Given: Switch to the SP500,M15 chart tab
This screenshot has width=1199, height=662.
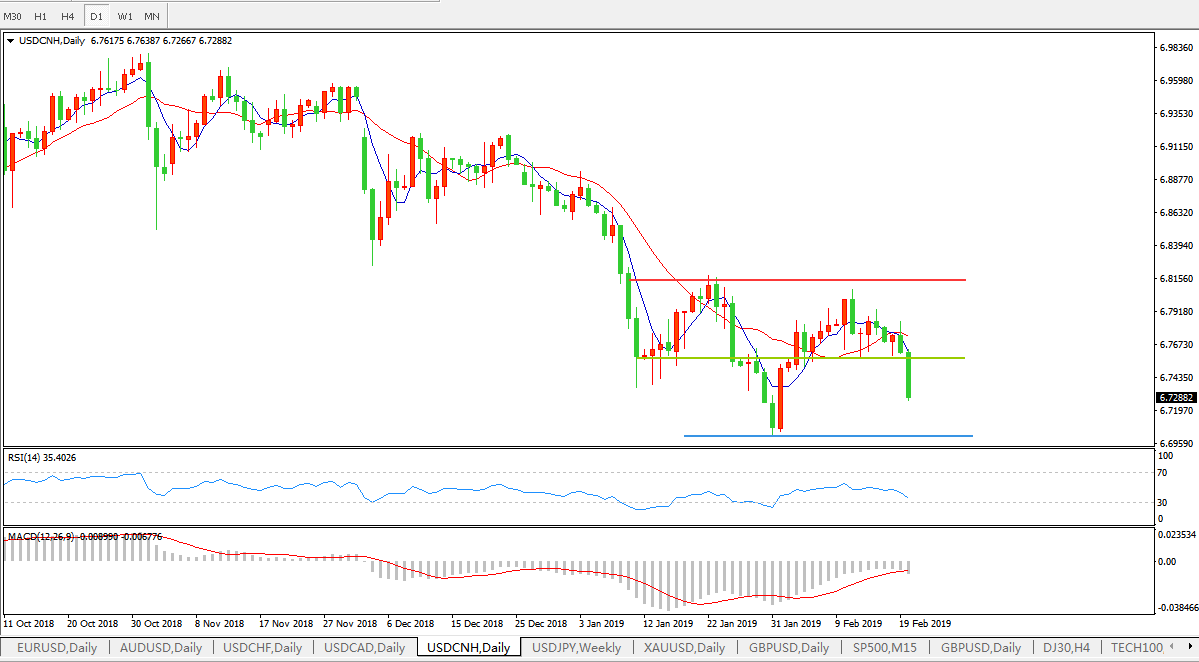Looking at the screenshot, I should pyautogui.click(x=889, y=648).
